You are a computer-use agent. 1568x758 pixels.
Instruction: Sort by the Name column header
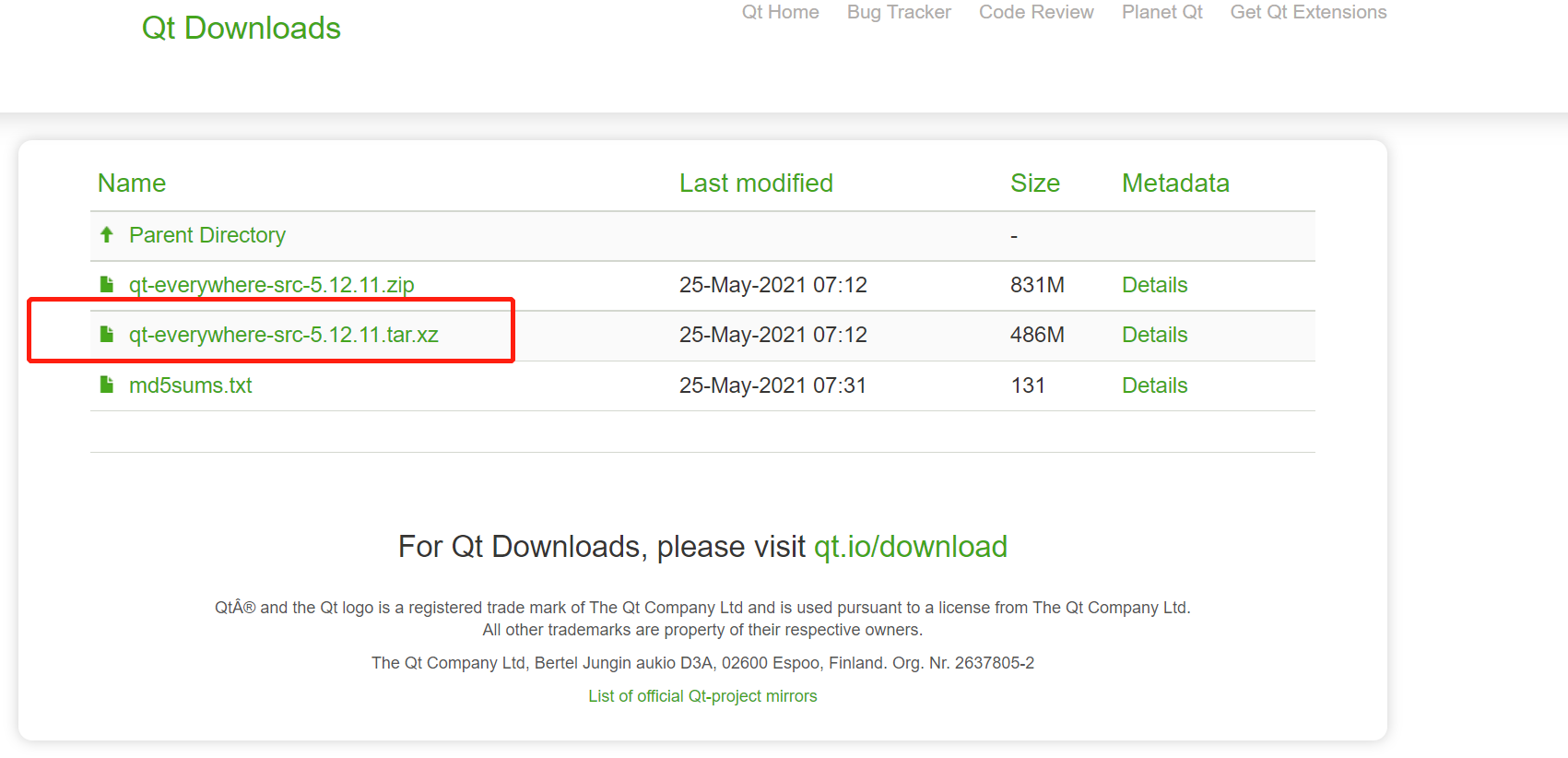(x=132, y=183)
